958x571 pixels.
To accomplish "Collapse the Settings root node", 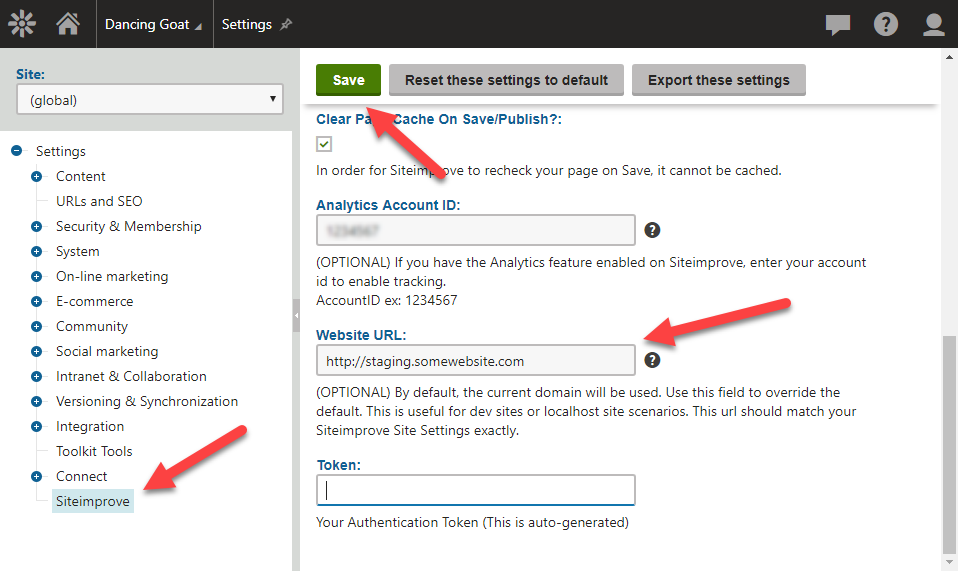I will pos(16,150).
